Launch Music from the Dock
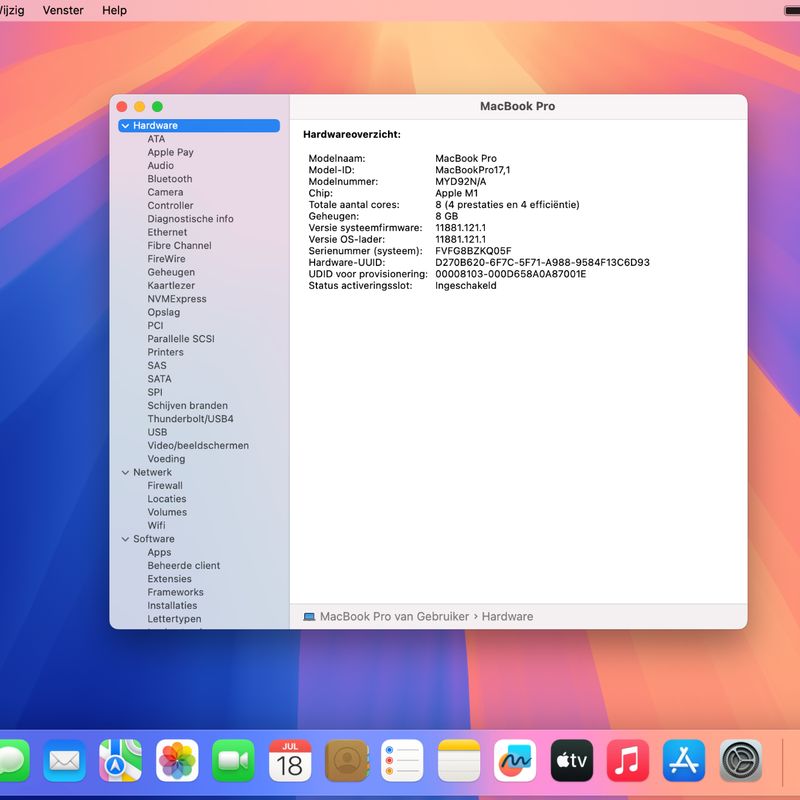 [x=628, y=760]
